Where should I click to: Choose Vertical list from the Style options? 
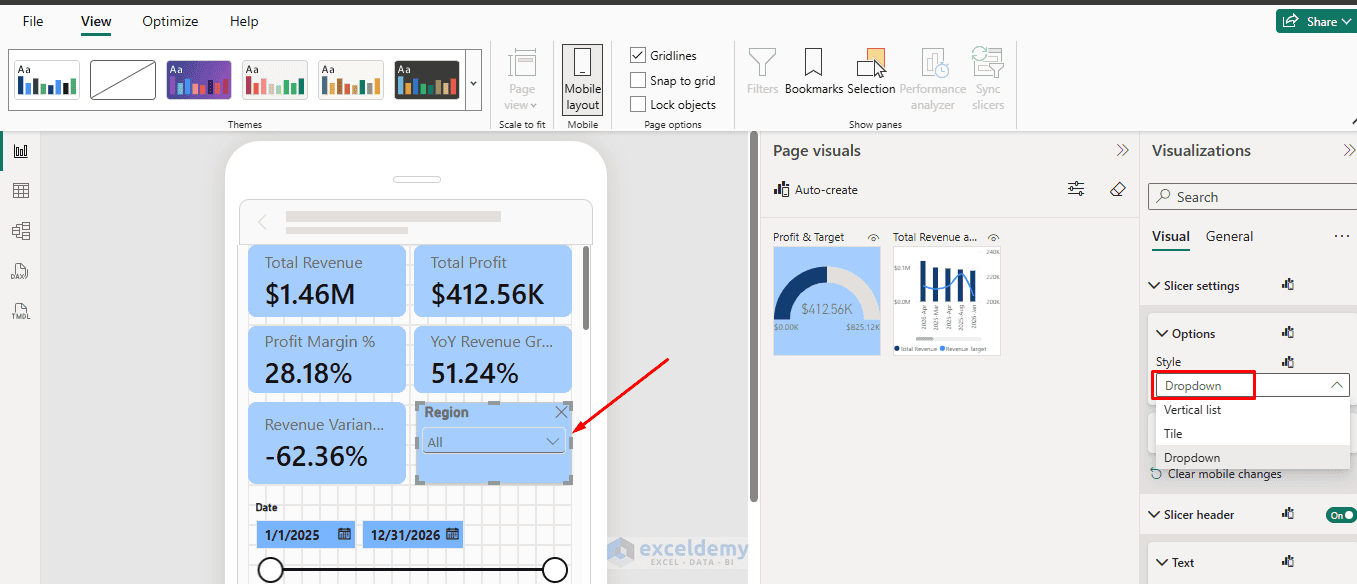click(1252, 410)
